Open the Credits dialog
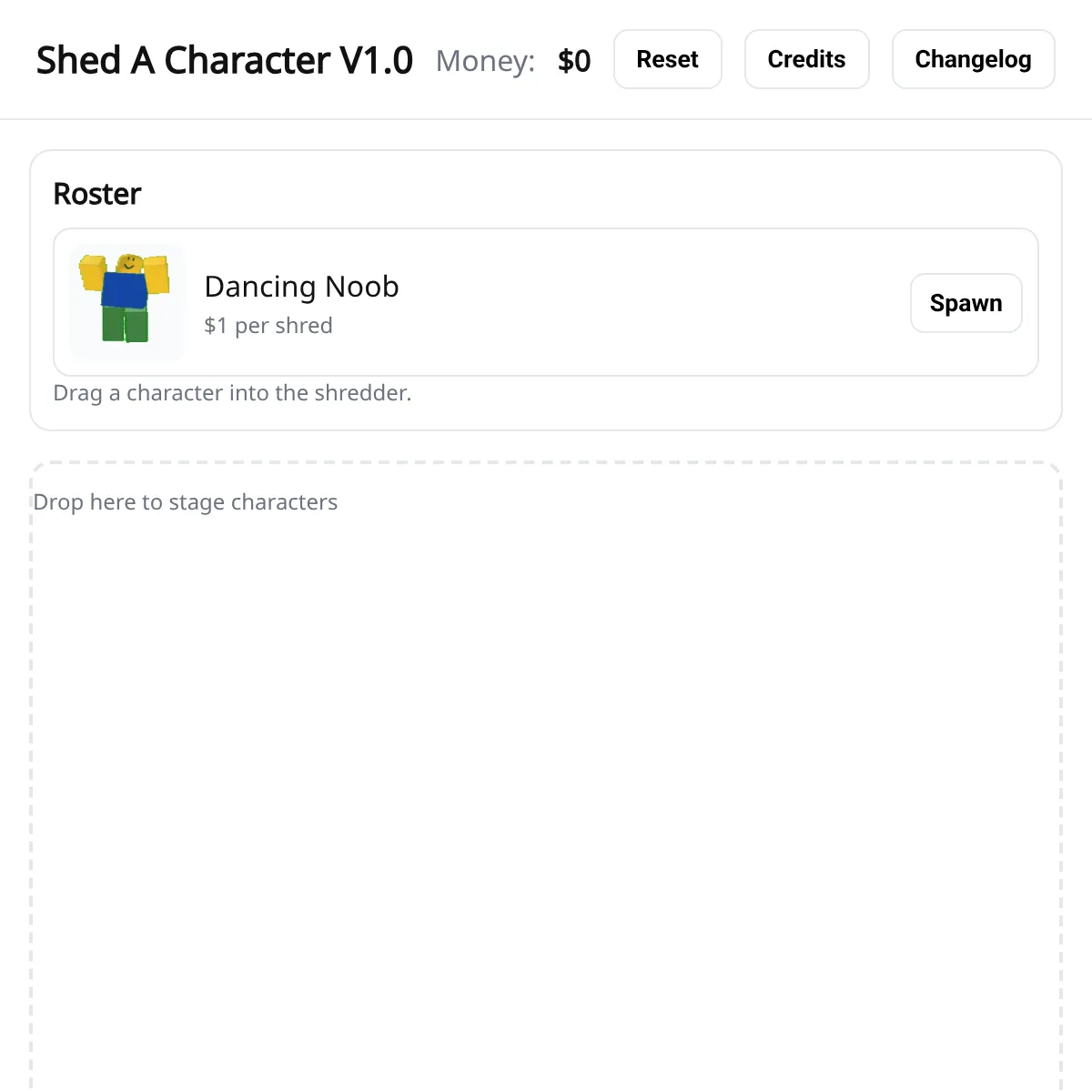 pos(806,60)
